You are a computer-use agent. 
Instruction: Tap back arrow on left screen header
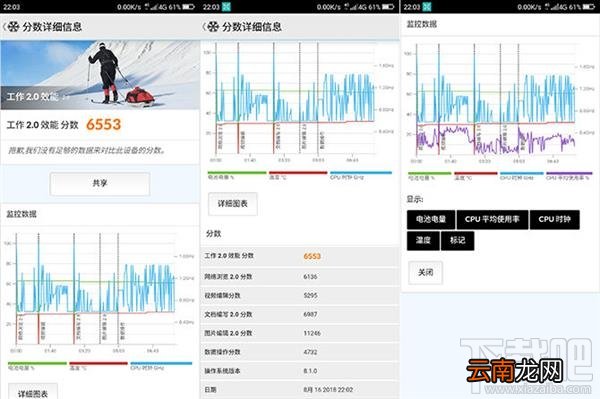coord(4,27)
